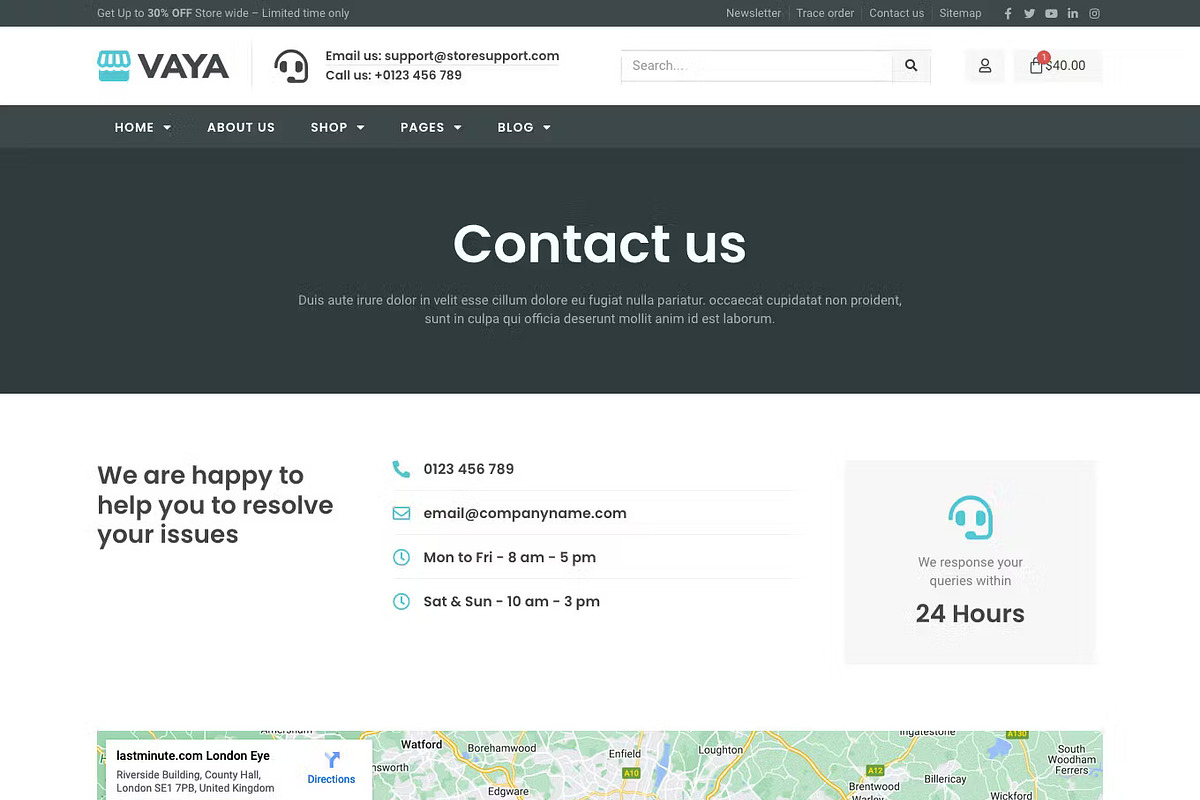The height and width of the screenshot is (800, 1200).
Task: Expand the HOME menu dropdown arrow
Action: (167, 128)
